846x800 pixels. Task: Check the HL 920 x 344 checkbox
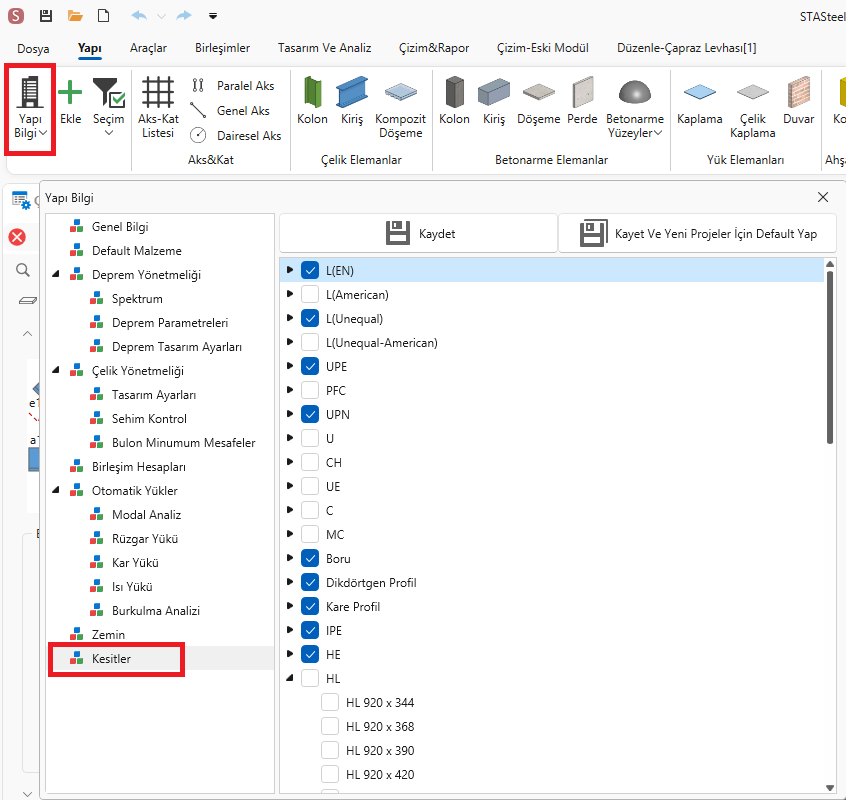tap(329, 702)
